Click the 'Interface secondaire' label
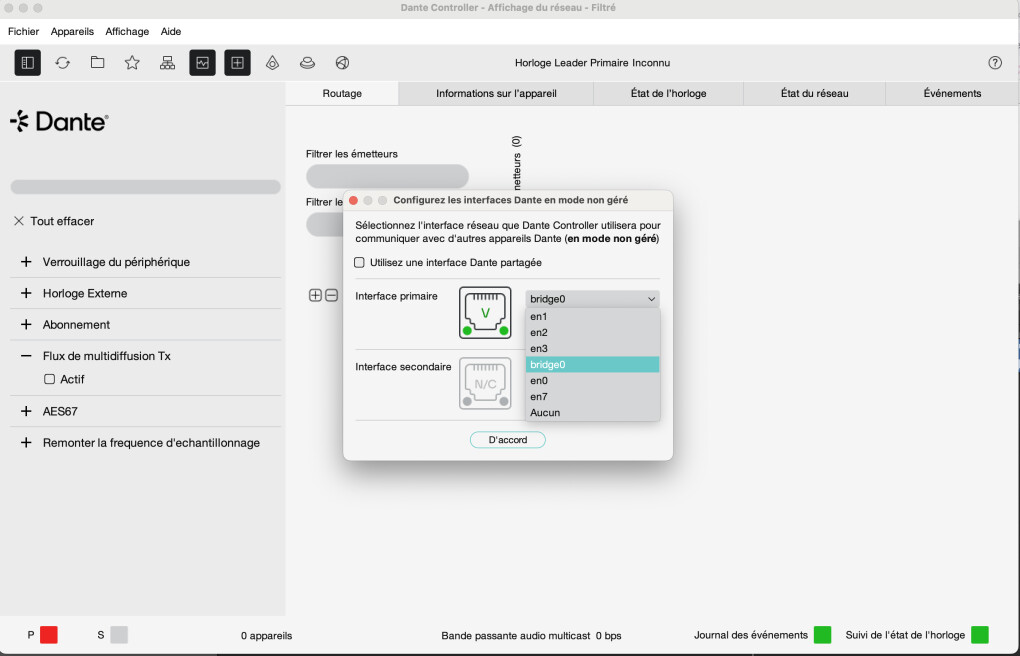The height and width of the screenshot is (656, 1020). [403, 367]
